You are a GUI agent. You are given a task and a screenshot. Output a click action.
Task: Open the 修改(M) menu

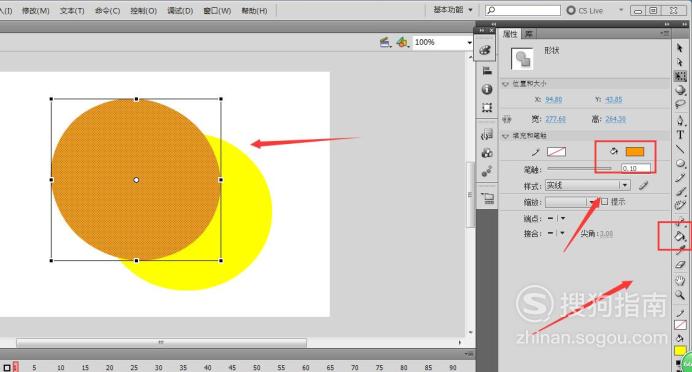36,11
